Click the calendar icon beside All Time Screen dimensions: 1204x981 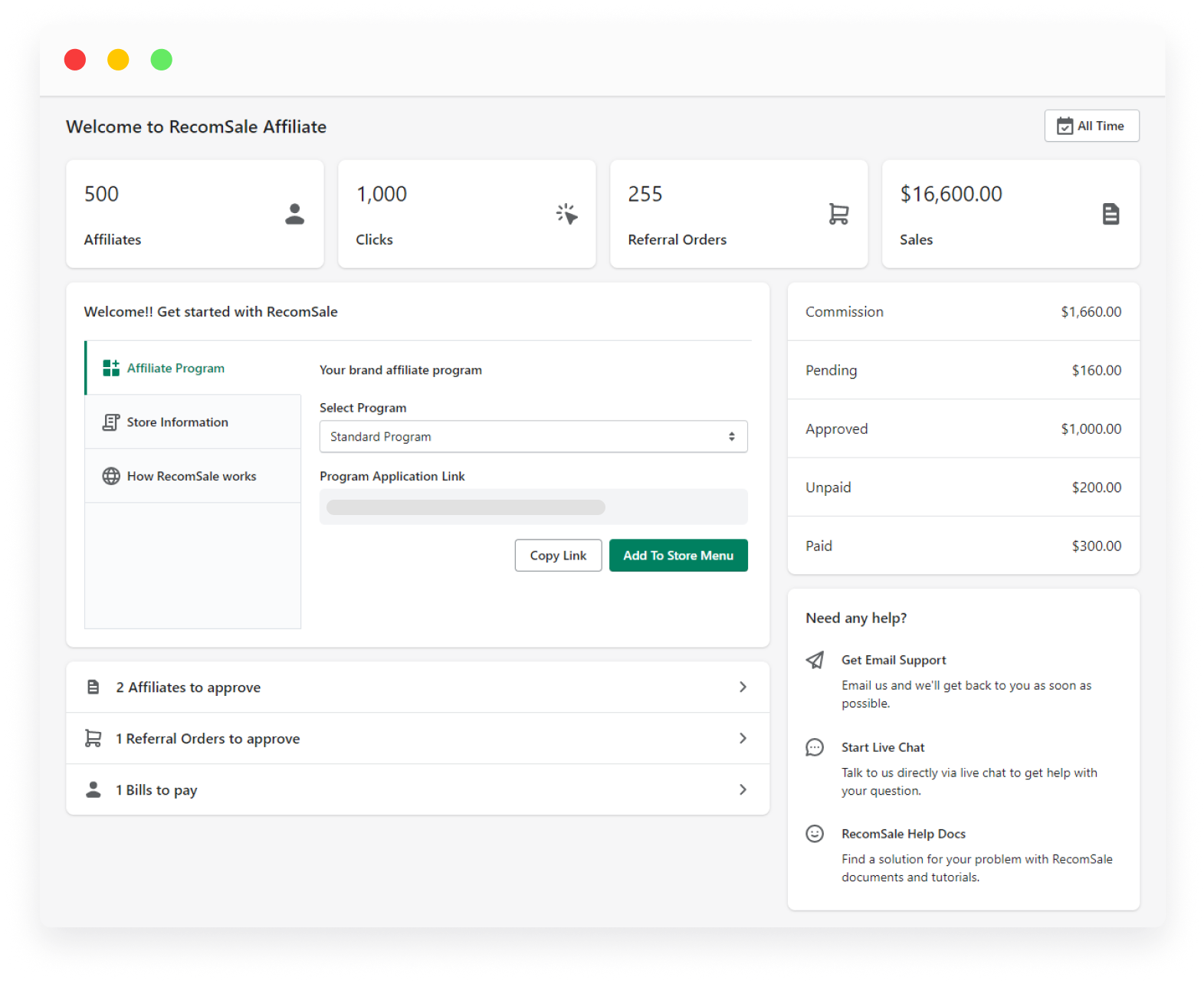tap(1065, 126)
